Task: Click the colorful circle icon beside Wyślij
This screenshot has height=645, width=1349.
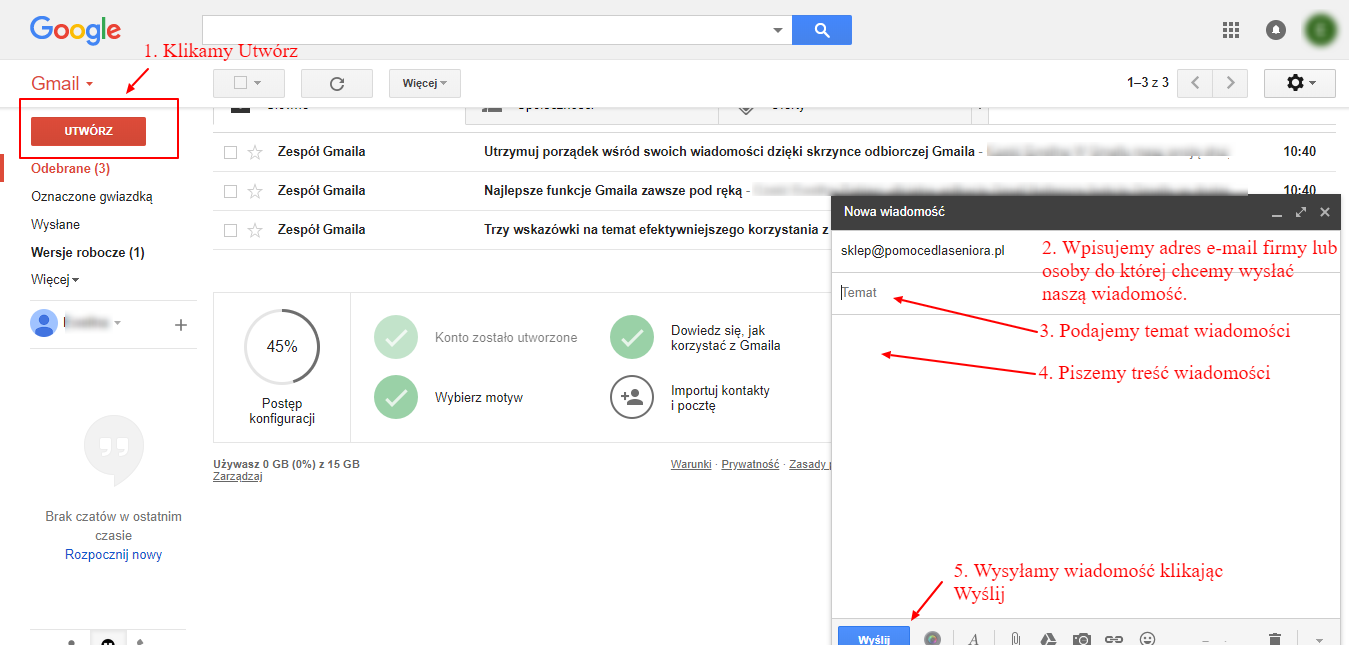Action: pos(932,639)
